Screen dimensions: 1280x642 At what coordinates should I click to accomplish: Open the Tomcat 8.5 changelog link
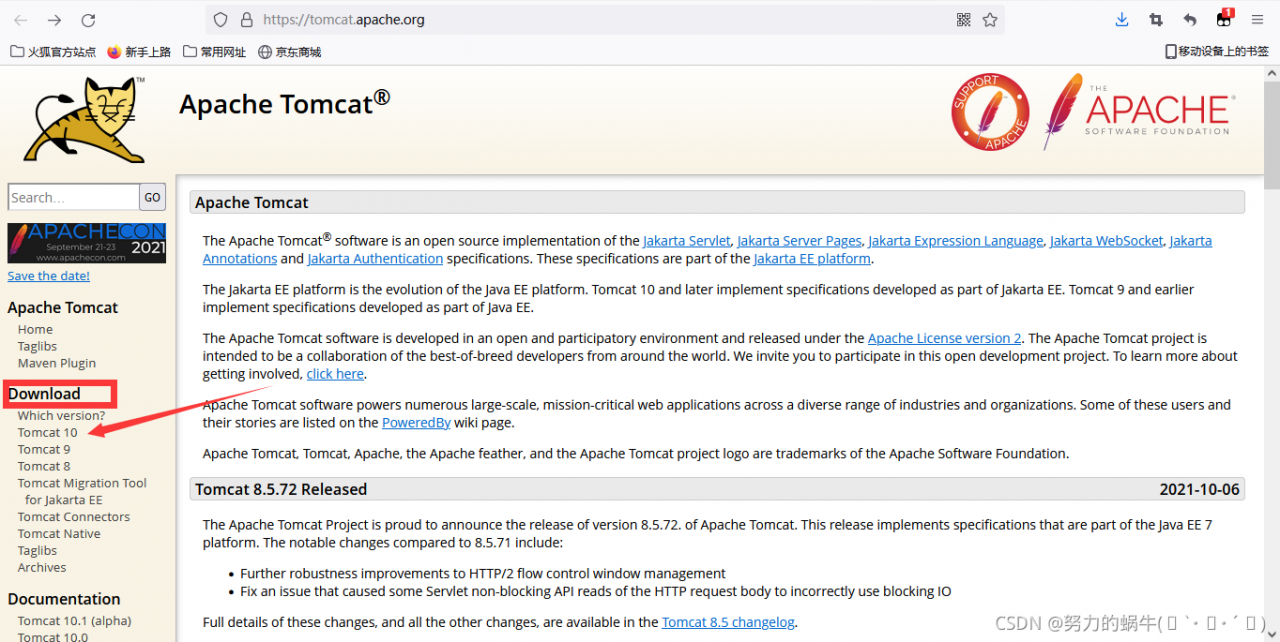click(728, 622)
